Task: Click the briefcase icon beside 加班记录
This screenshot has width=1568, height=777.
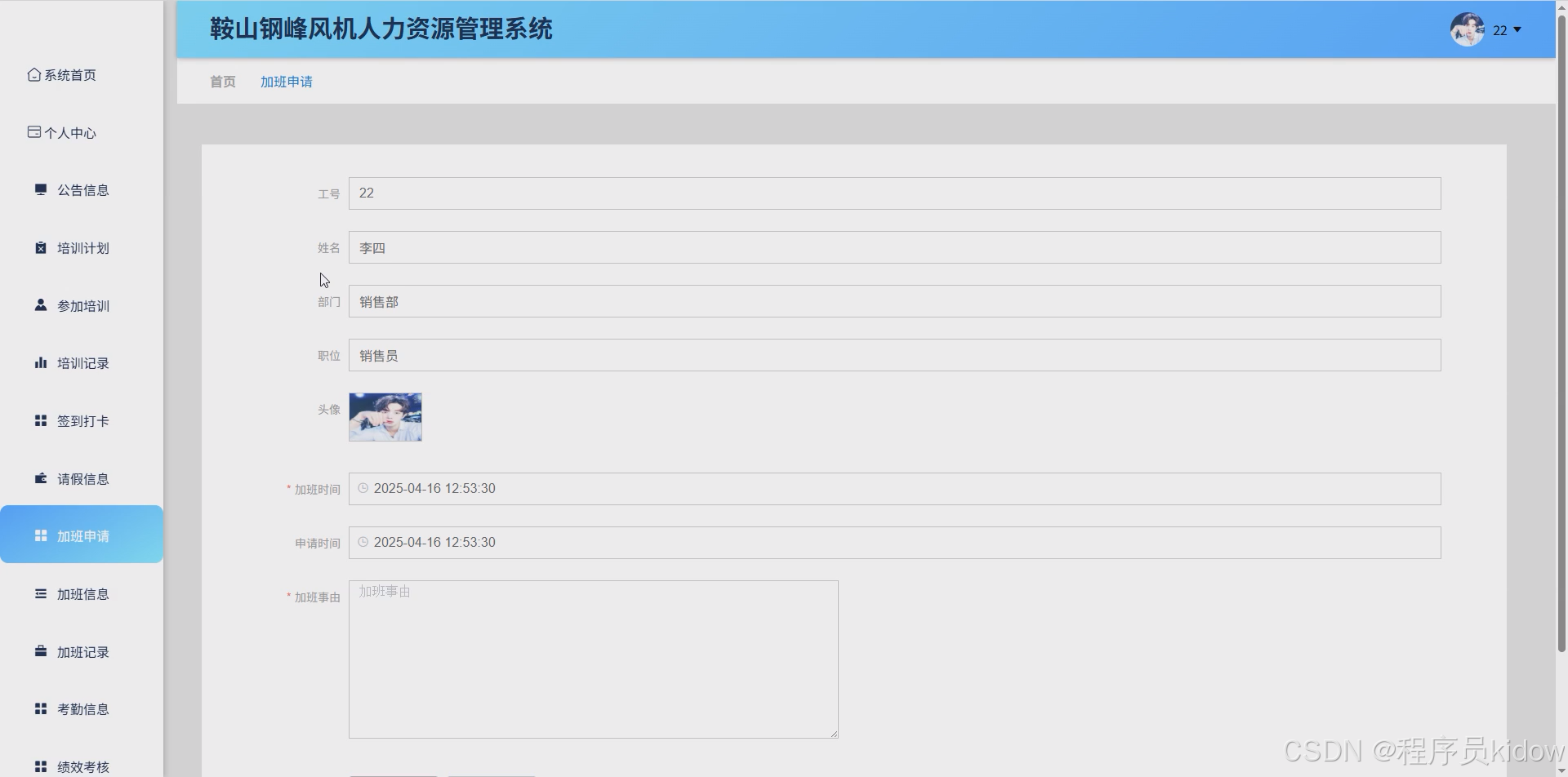Action: 41,651
